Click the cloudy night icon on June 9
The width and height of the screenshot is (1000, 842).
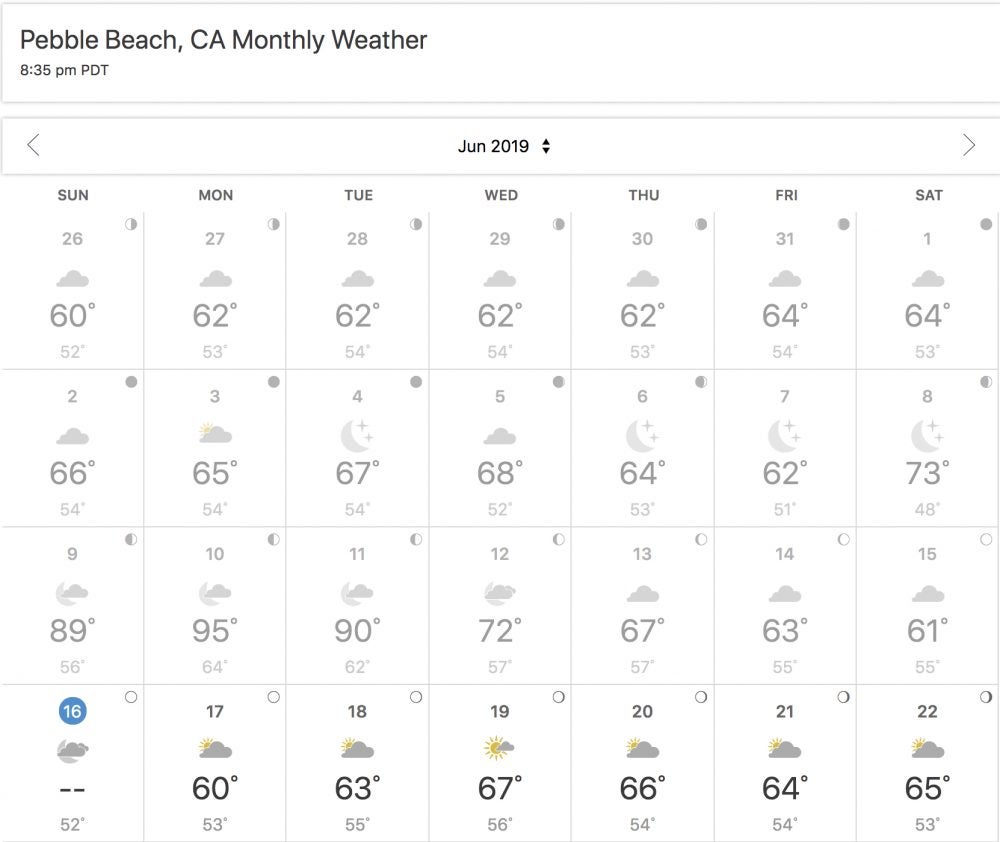coord(72,592)
